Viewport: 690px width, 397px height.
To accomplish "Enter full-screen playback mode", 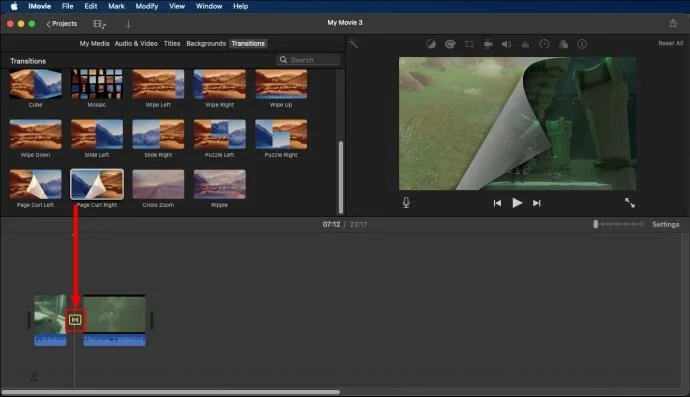I will point(630,202).
